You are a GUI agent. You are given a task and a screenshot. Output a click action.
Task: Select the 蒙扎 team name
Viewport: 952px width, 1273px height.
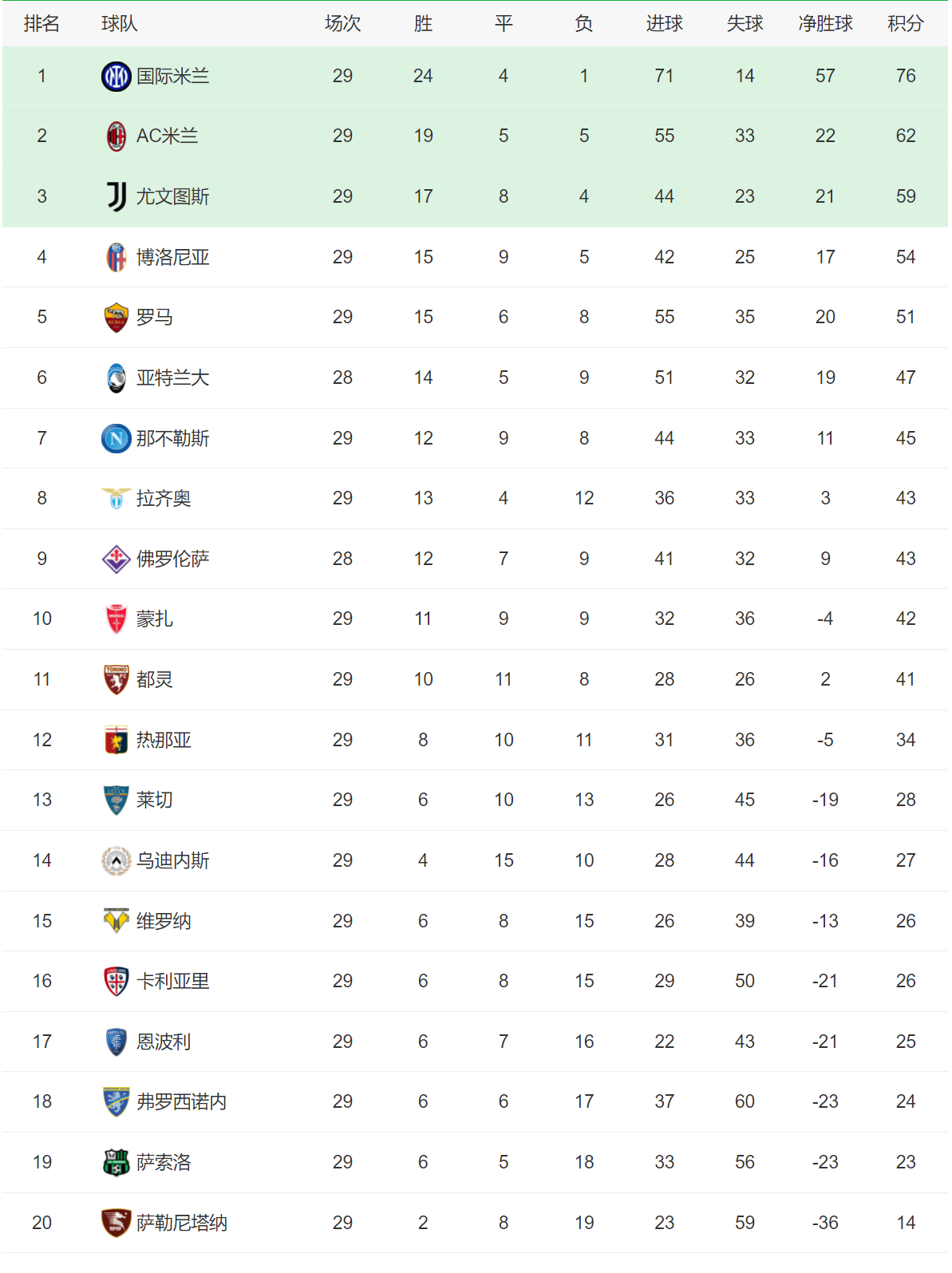(x=155, y=619)
